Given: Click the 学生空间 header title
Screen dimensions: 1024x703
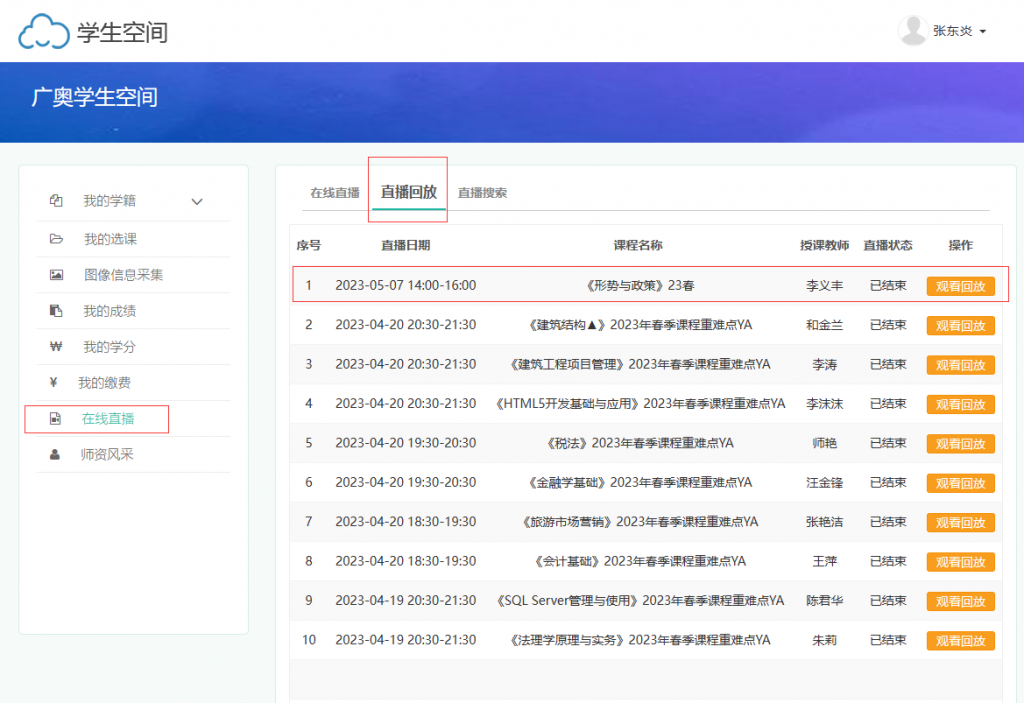Looking at the screenshot, I should click(123, 32).
